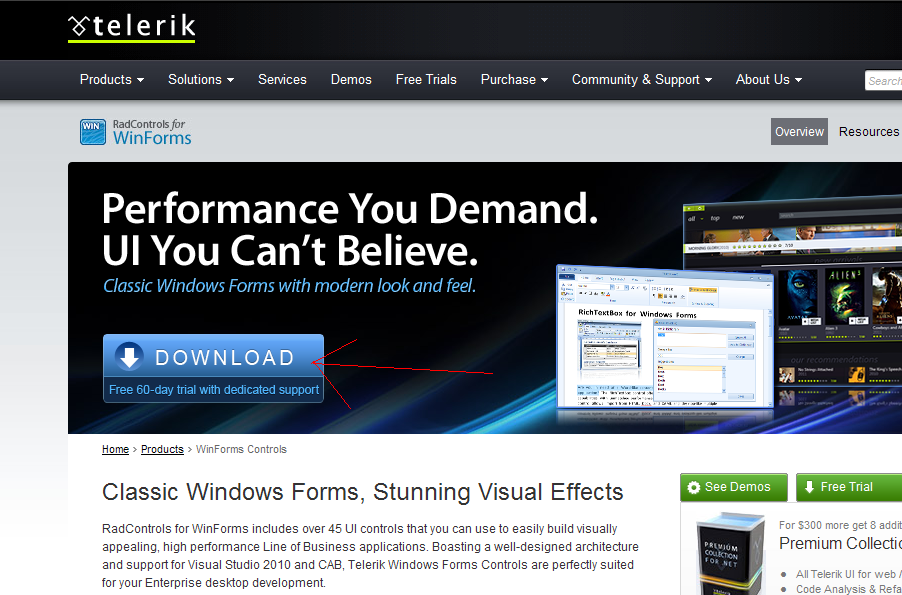Click the green Free Trial button

click(849, 487)
